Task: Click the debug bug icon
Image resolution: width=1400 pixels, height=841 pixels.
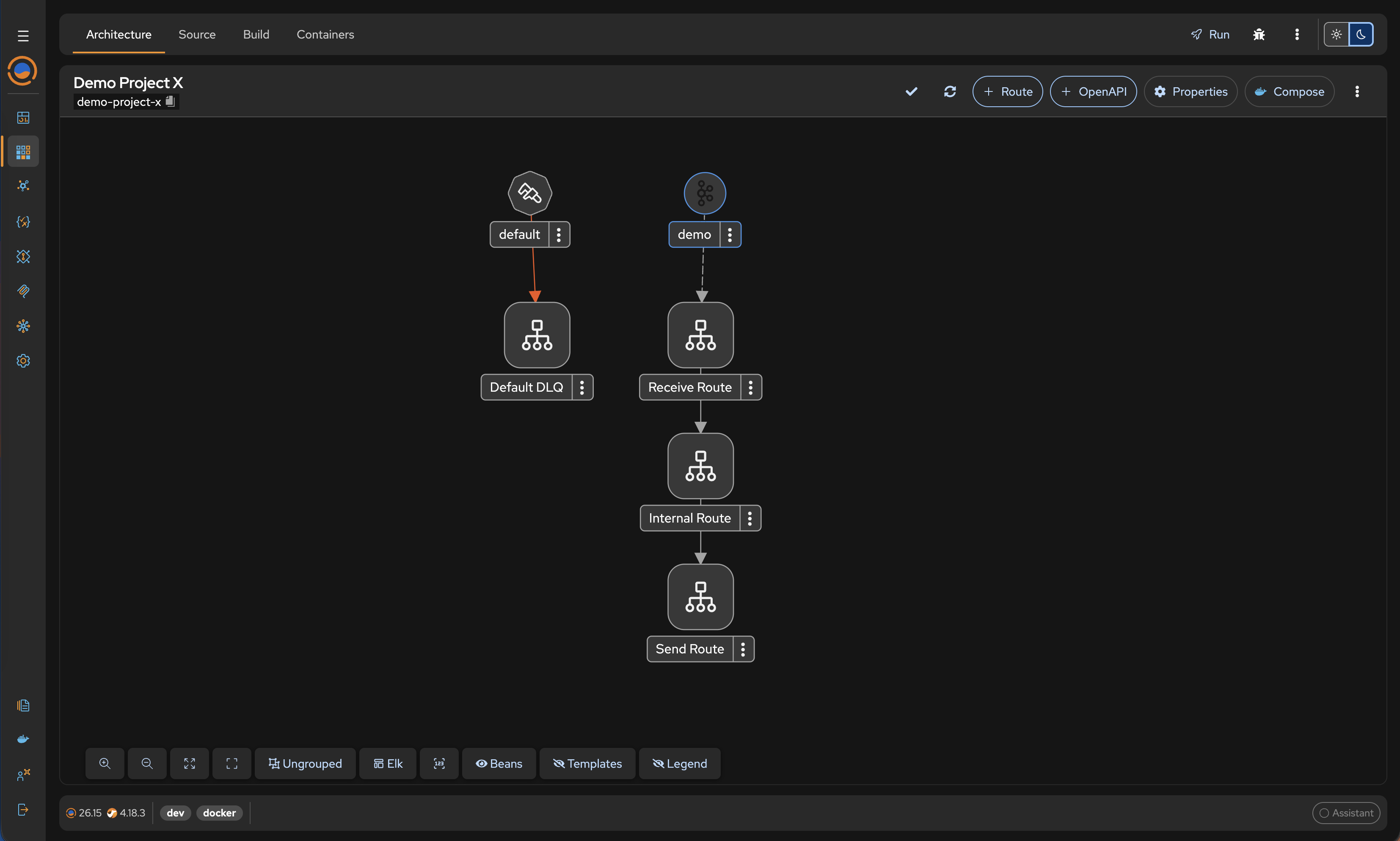Action: 1259,35
